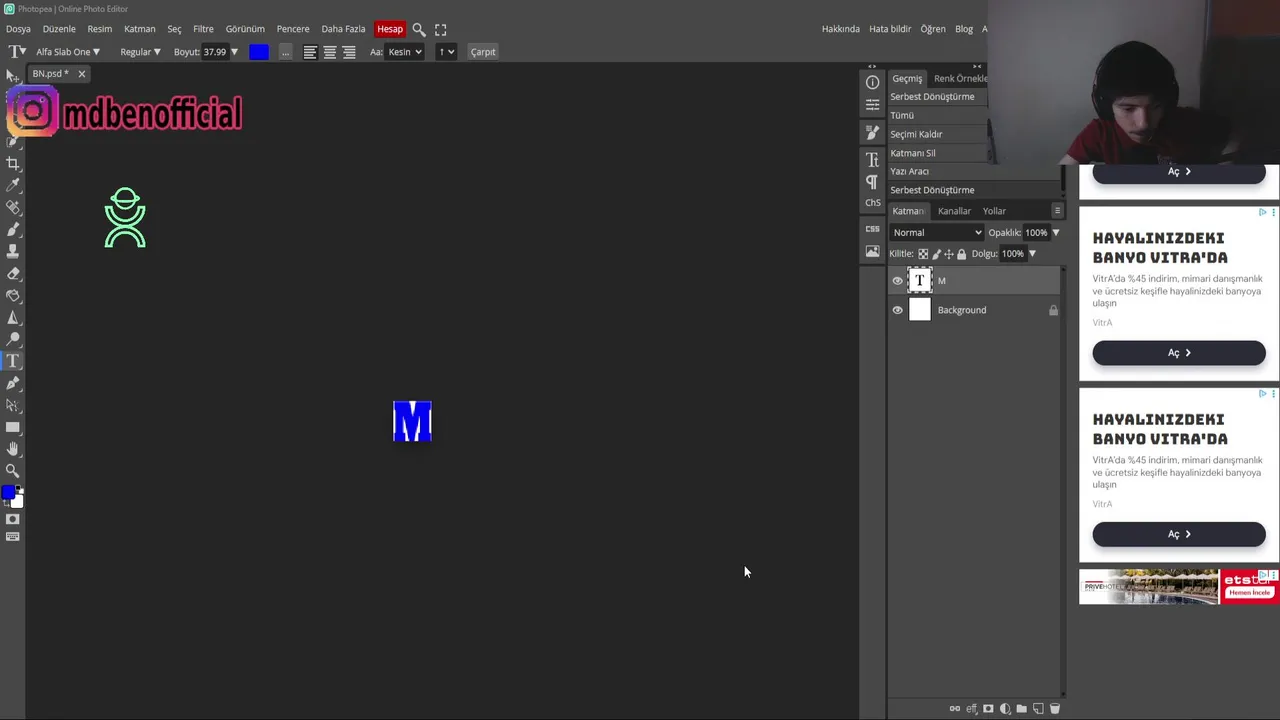Open the Paragraph panel icon

873,181
